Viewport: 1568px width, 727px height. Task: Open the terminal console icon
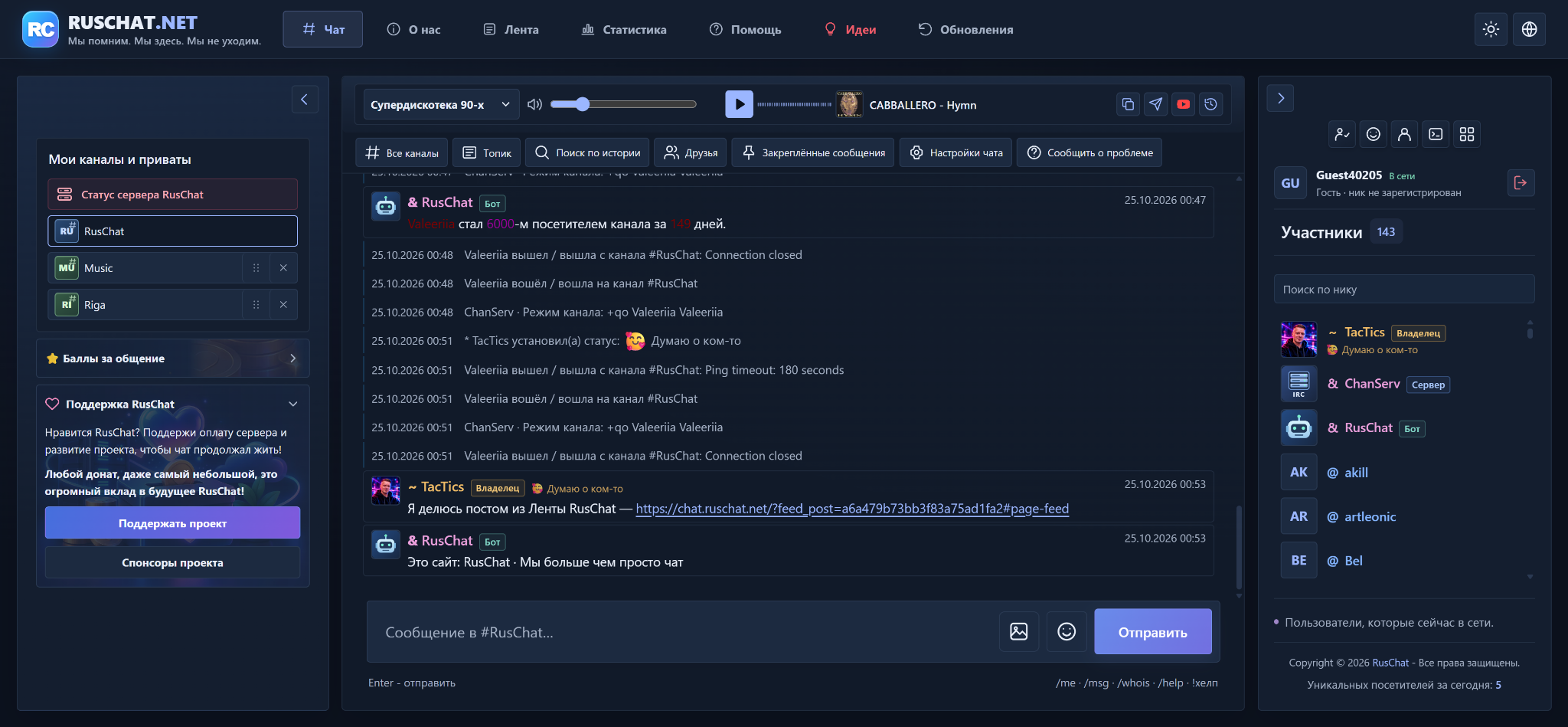click(x=1436, y=134)
